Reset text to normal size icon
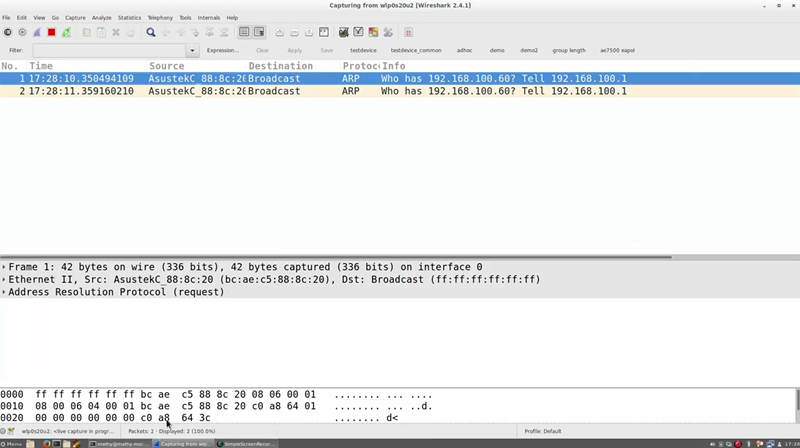The height and width of the screenshot is (448, 800). tap(309, 32)
